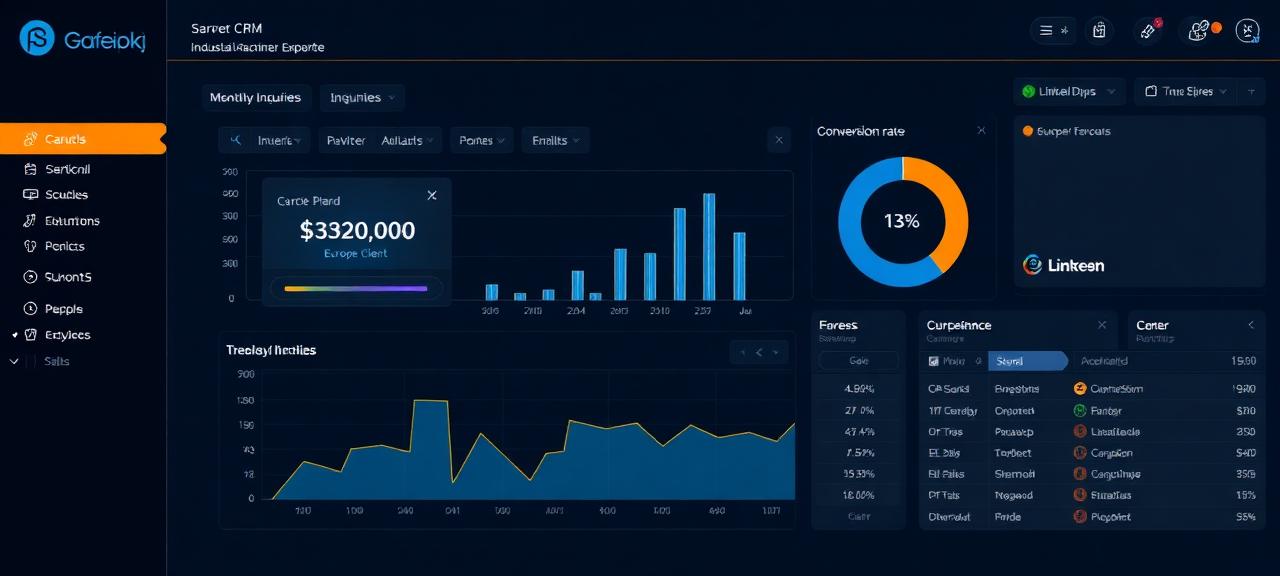Screen dimensions: 1280x576
Task: Toggle the orange Sueper Fercats legend dot
Action: 1026,131
